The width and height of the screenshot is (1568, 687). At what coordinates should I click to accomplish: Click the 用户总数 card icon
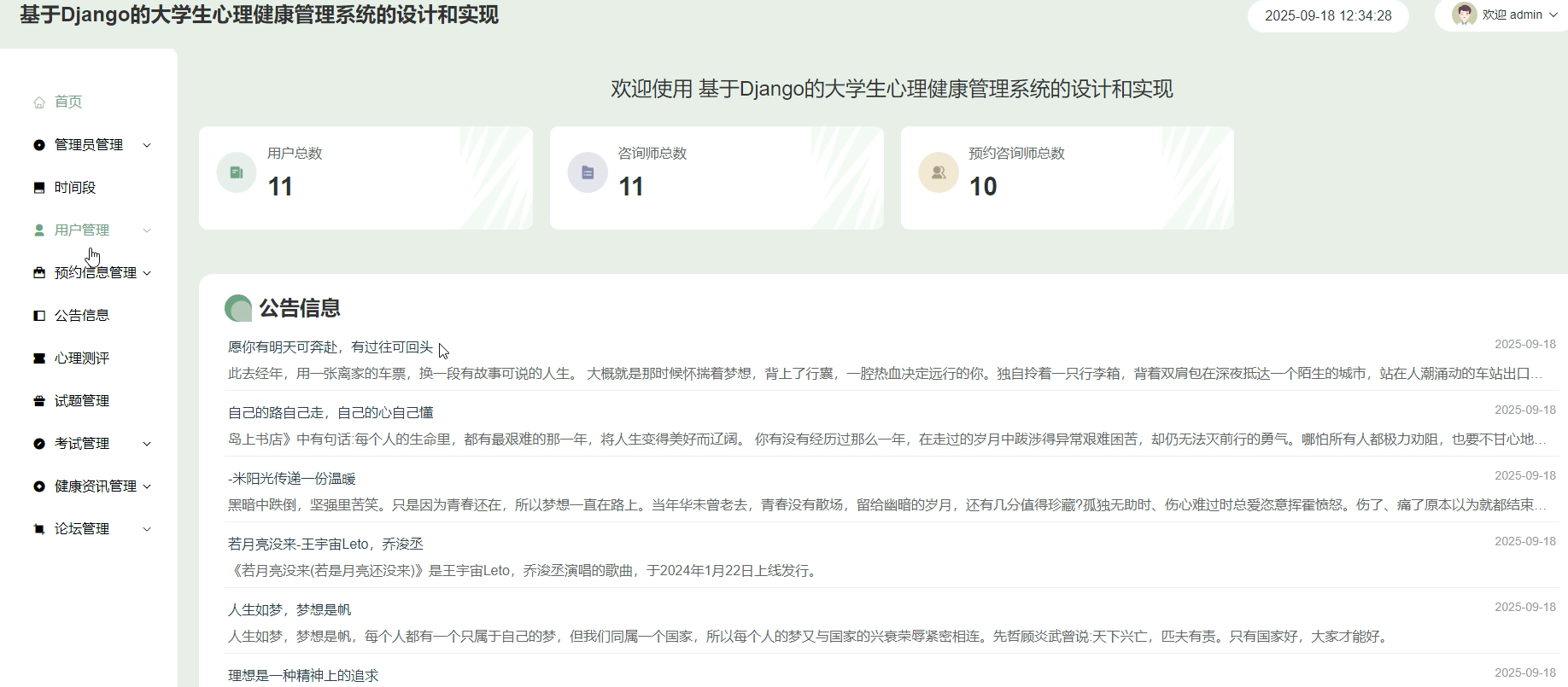coord(237,172)
